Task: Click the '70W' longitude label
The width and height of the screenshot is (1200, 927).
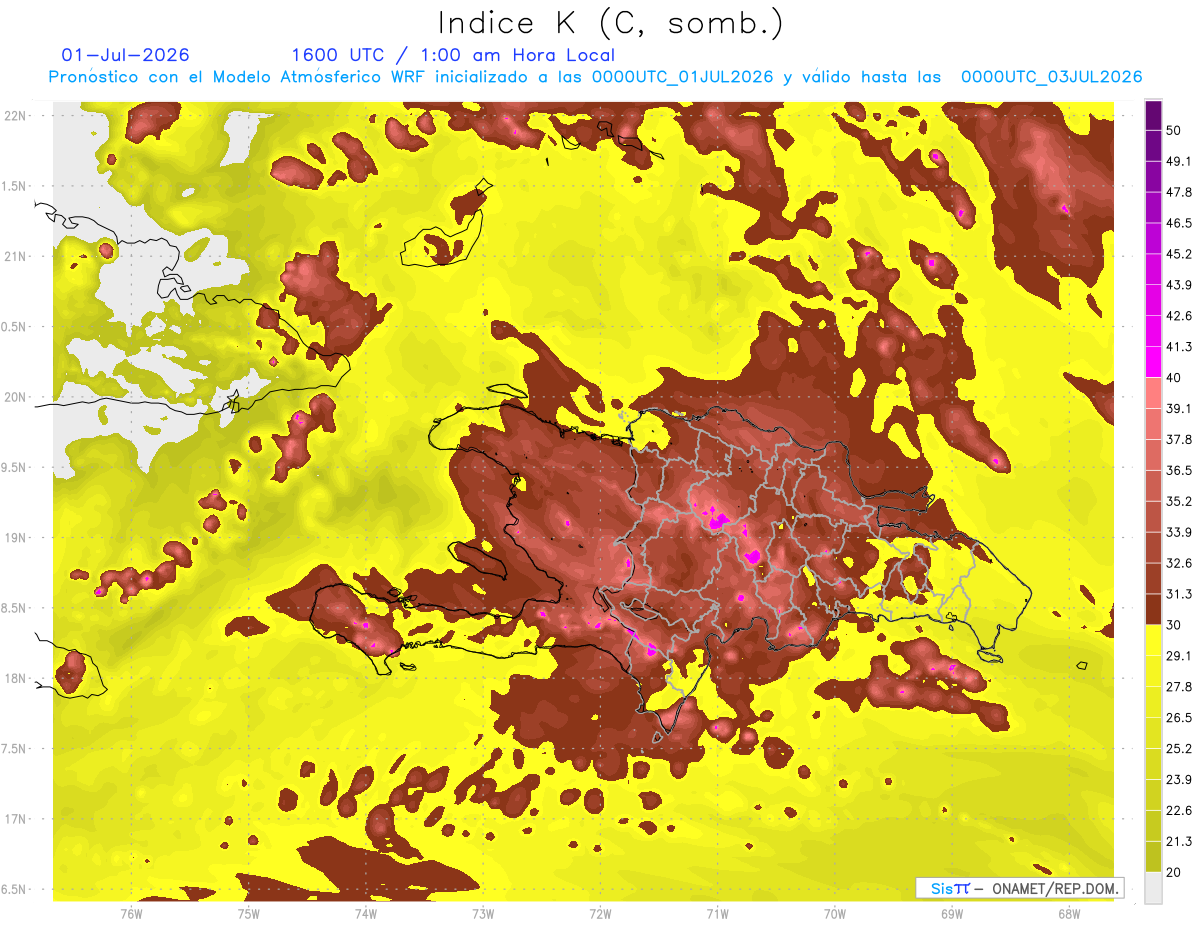Action: click(x=835, y=913)
